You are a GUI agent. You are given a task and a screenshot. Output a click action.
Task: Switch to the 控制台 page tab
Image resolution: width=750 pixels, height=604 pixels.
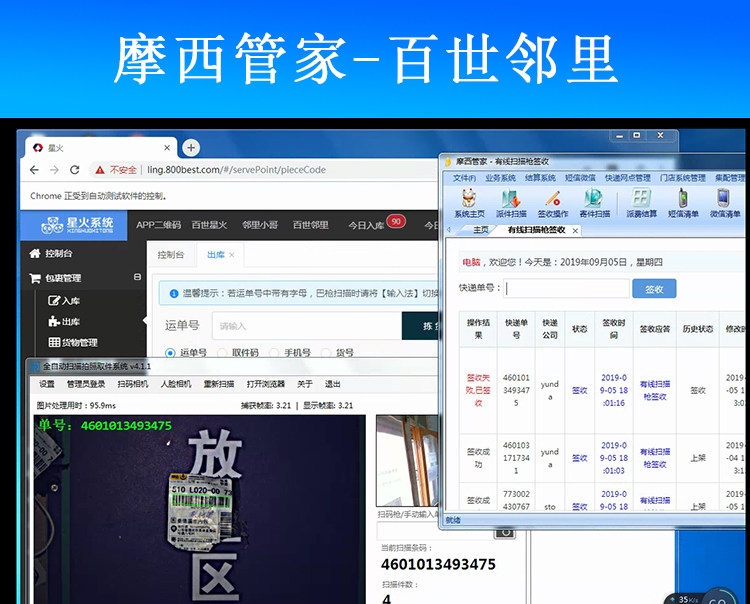[x=171, y=255]
